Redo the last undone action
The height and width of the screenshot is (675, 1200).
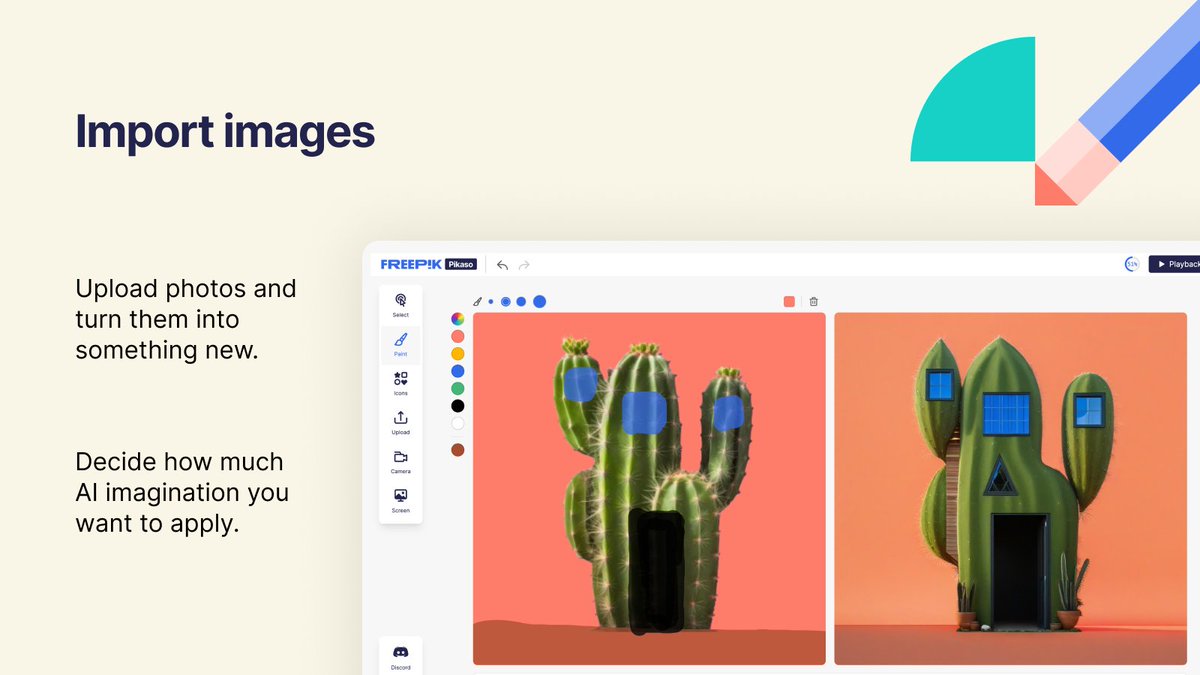point(524,265)
